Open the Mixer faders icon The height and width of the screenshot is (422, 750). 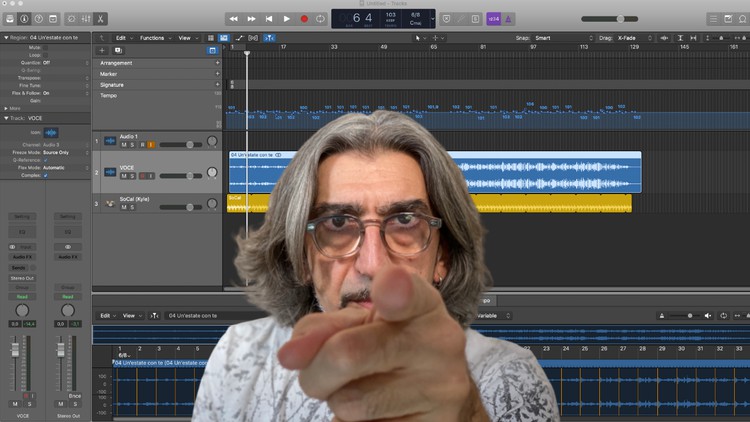(x=86, y=19)
